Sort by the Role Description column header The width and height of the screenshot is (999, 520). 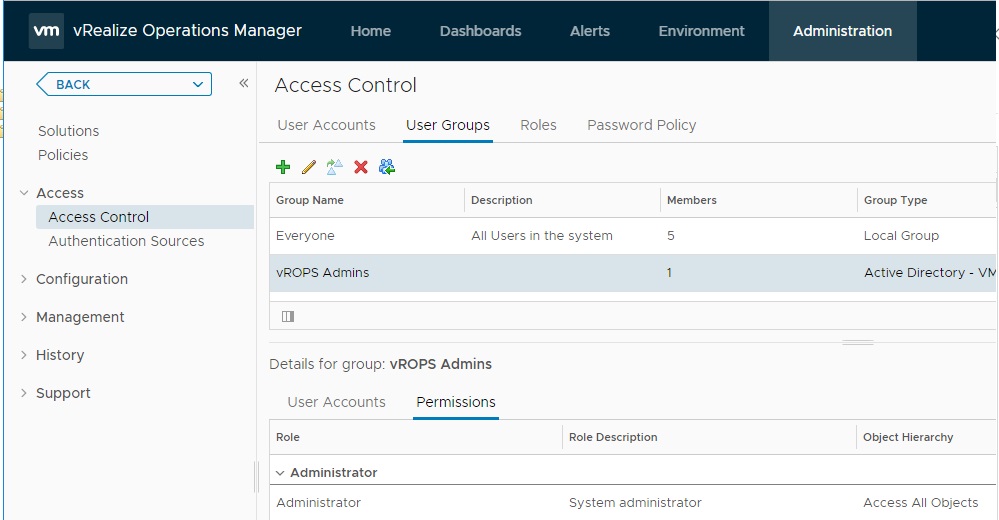613,437
